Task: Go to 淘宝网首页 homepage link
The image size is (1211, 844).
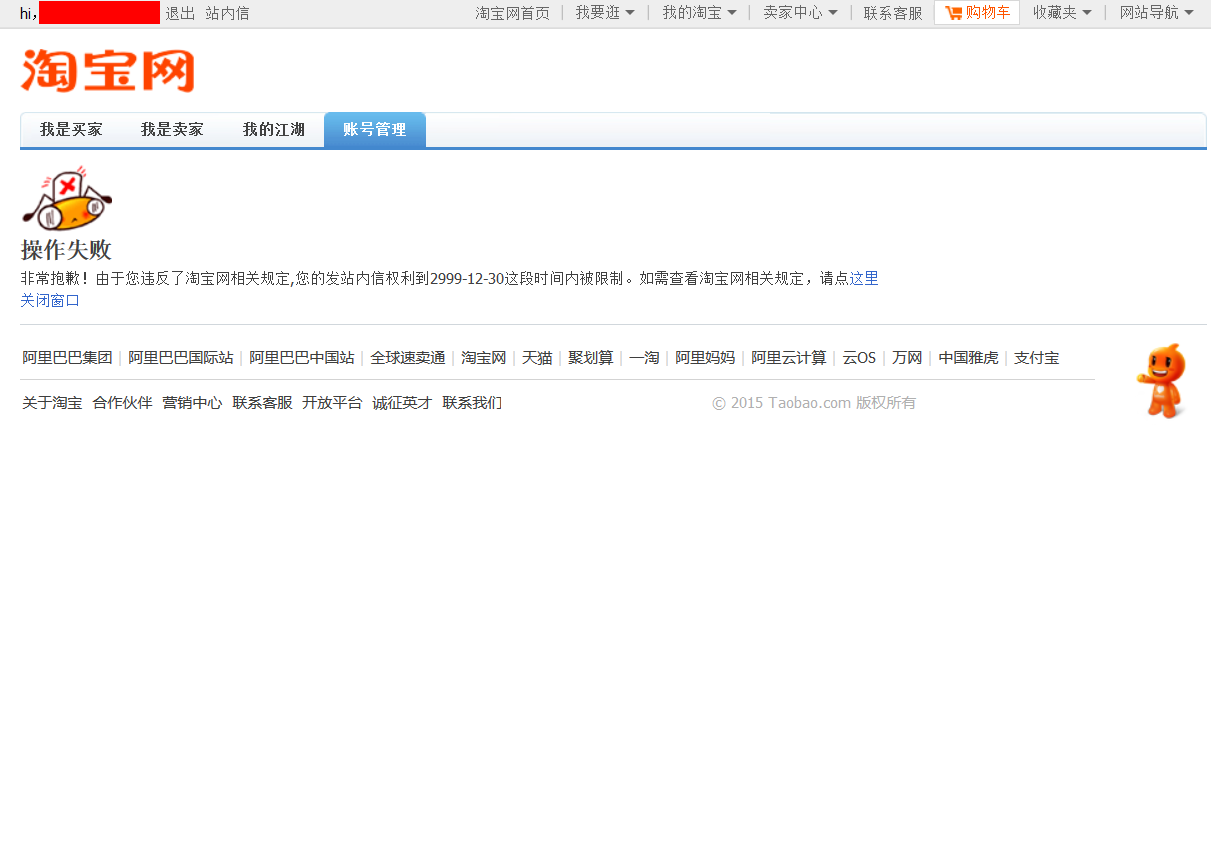Action: pos(512,13)
